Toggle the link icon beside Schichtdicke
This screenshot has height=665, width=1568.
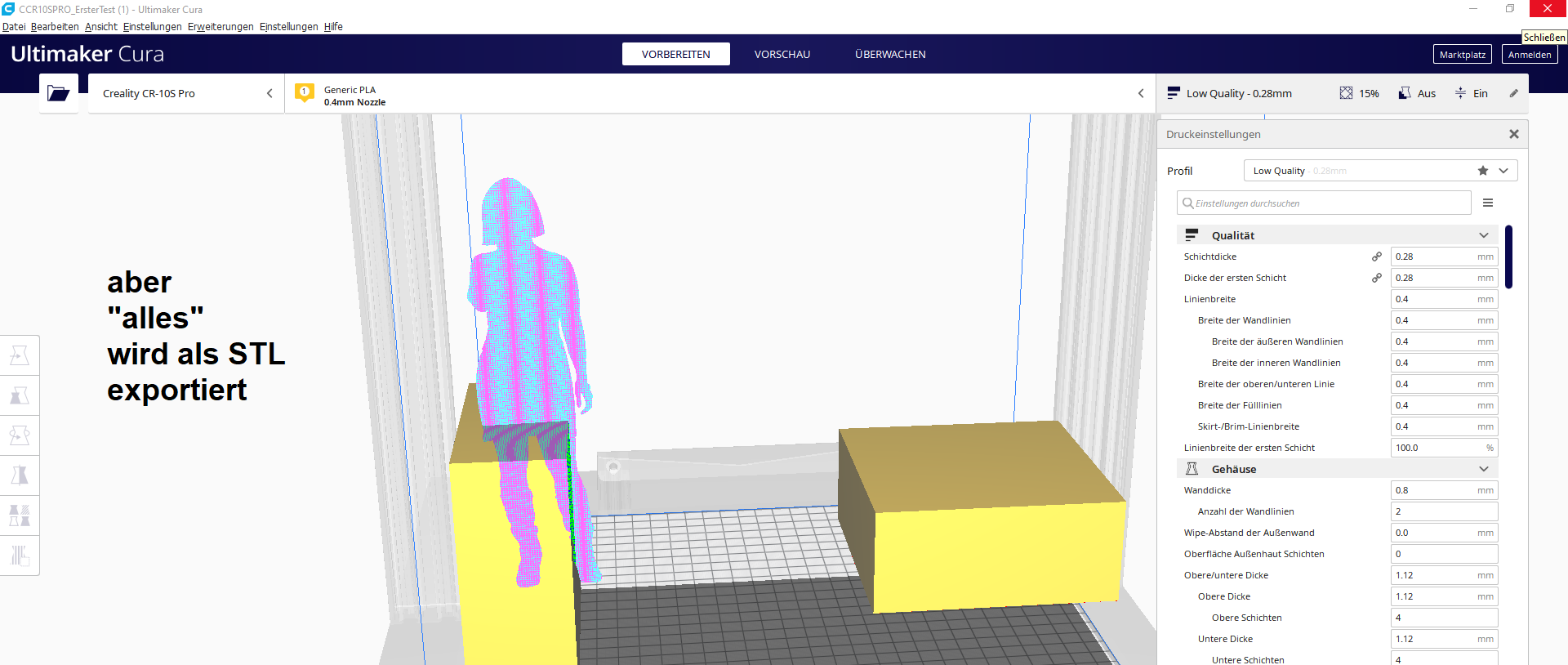1376,257
